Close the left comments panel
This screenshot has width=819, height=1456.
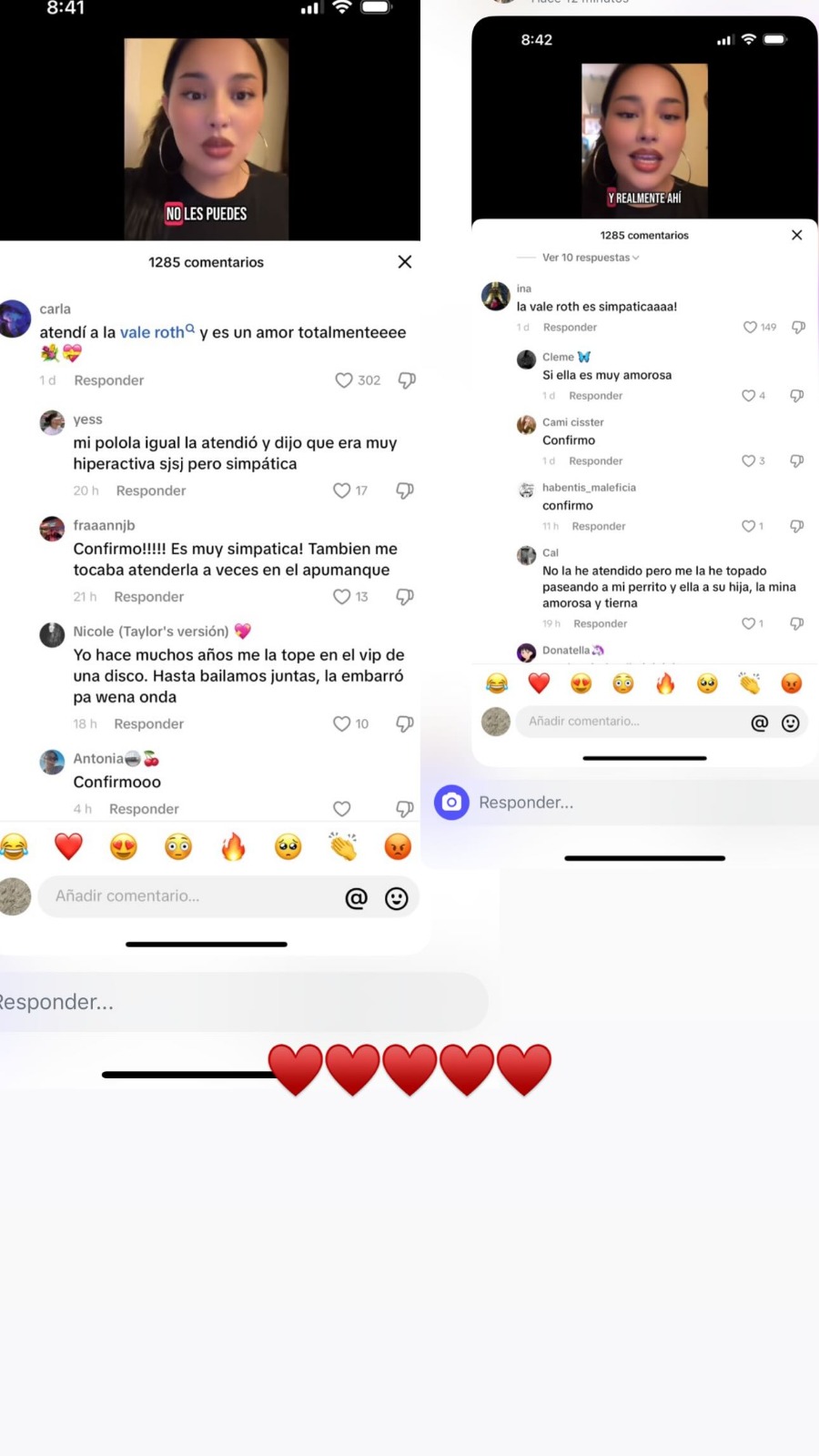(x=405, y=262)
